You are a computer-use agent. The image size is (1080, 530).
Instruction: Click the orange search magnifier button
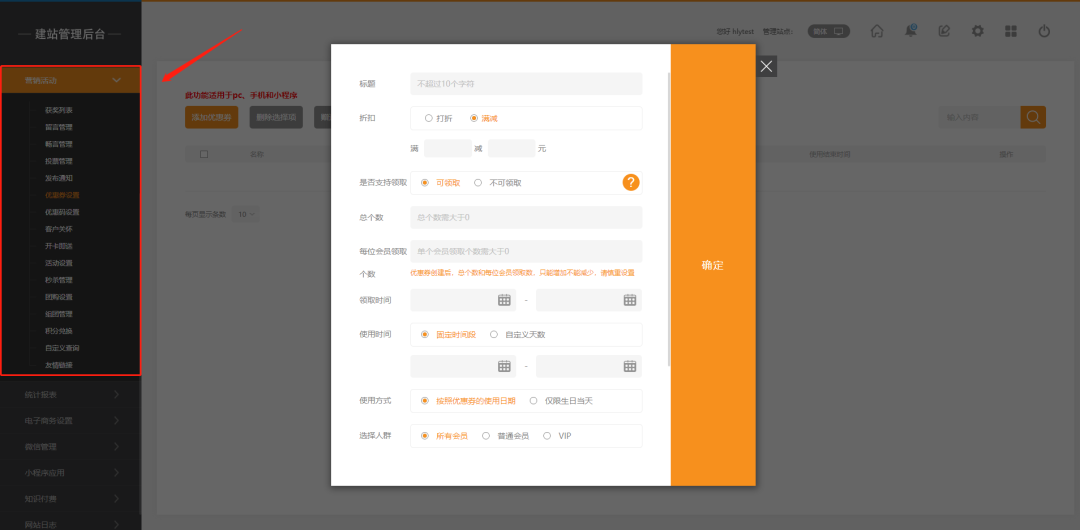click(1033, 117)
